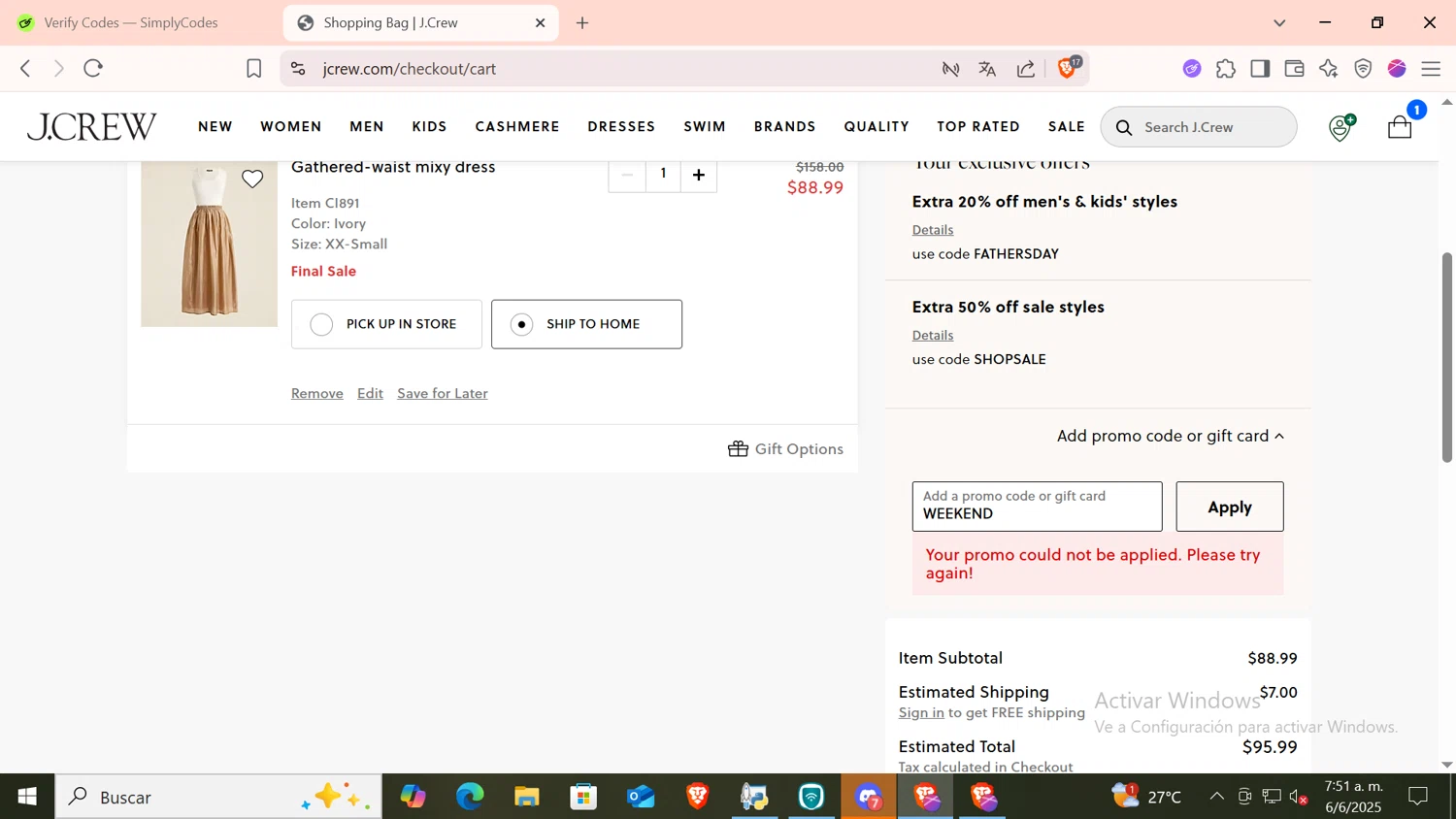
Task: Click the purple circular extension icon
Action: pyautogui.click(x=1192, y=68)
